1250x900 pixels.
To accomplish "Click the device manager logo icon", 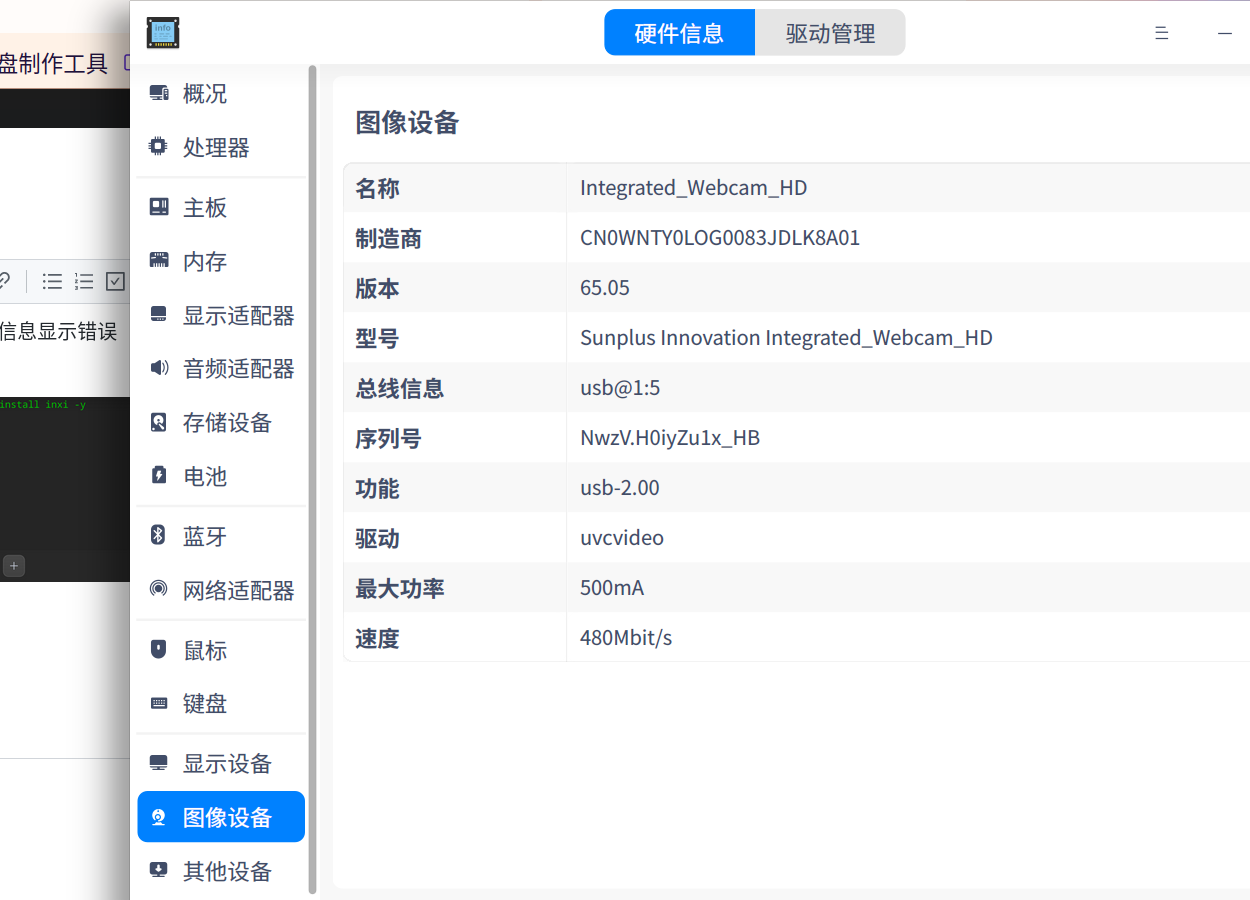I will click(x=162, y=32).
